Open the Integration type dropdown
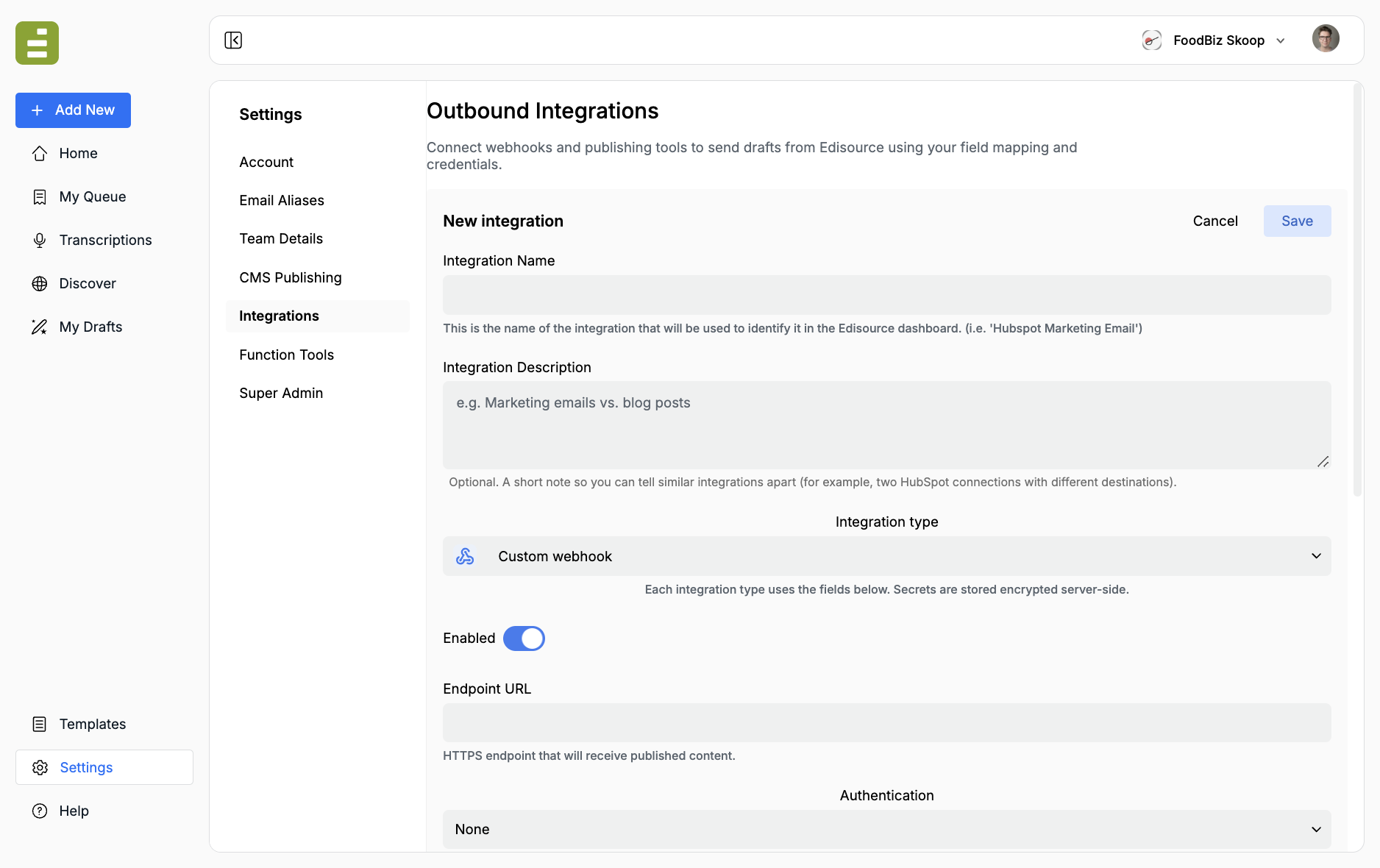The width and height of the screenshot is (1380, 868). click(886, 556)
